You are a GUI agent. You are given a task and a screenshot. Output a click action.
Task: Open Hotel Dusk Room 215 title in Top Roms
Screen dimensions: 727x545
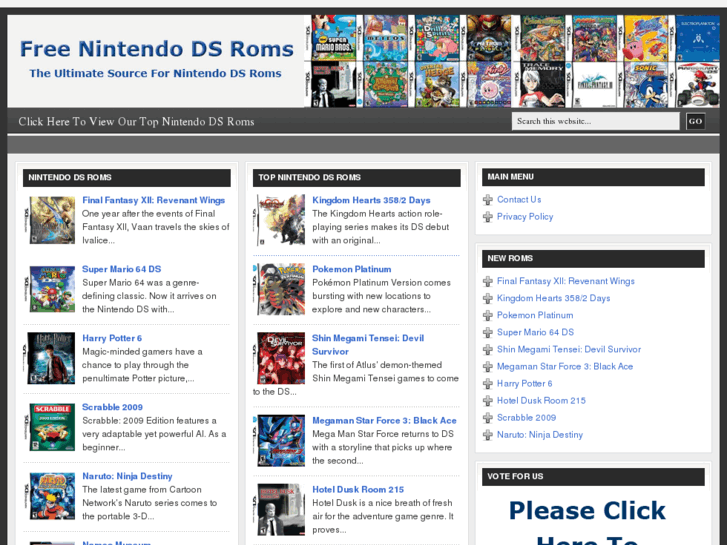(x=358, y=489)
